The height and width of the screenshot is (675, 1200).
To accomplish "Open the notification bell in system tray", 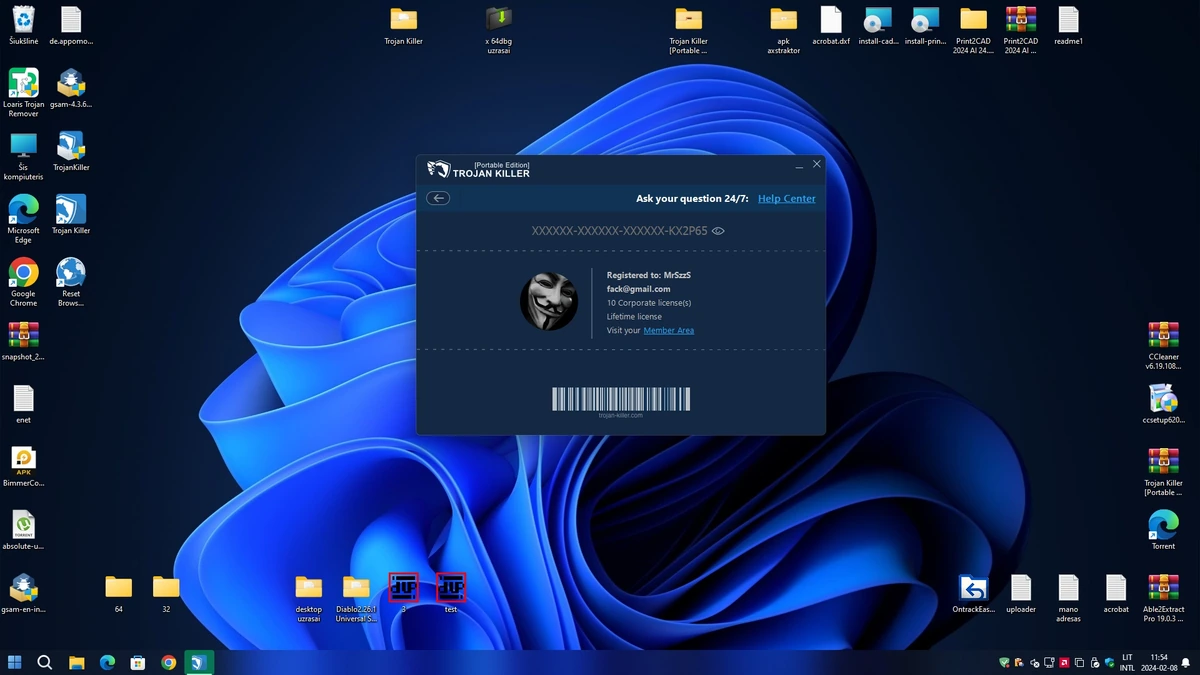I will pyautogui.click(x=1185, y=662).
